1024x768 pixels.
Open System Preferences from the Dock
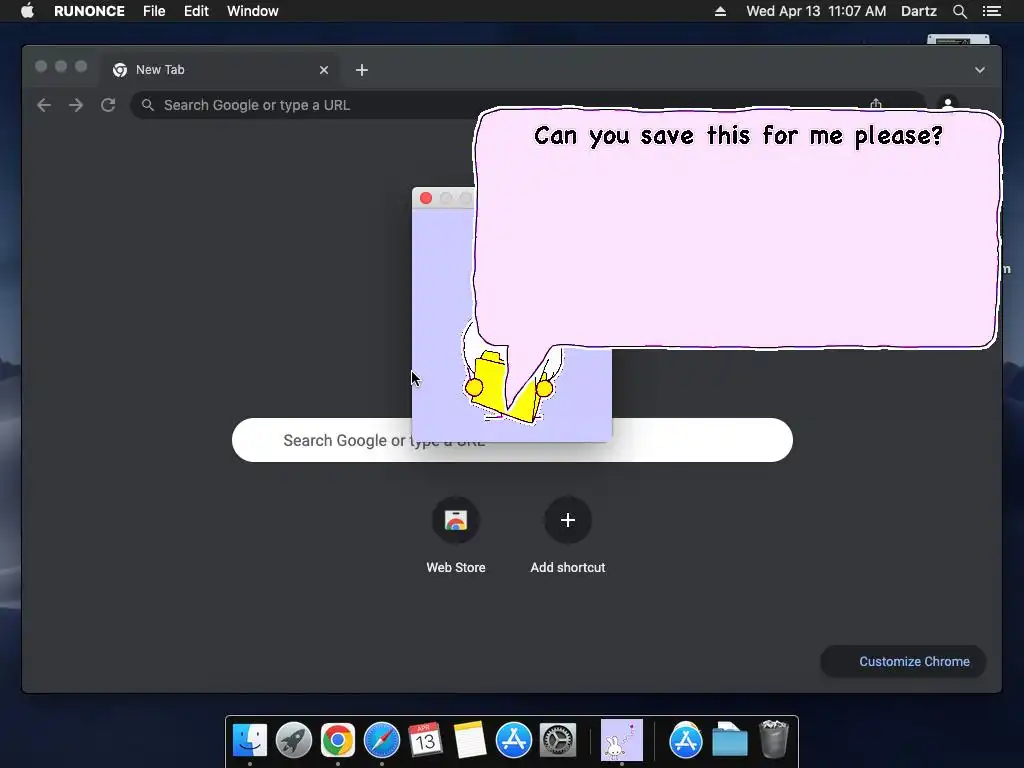(x=558, y=740)
